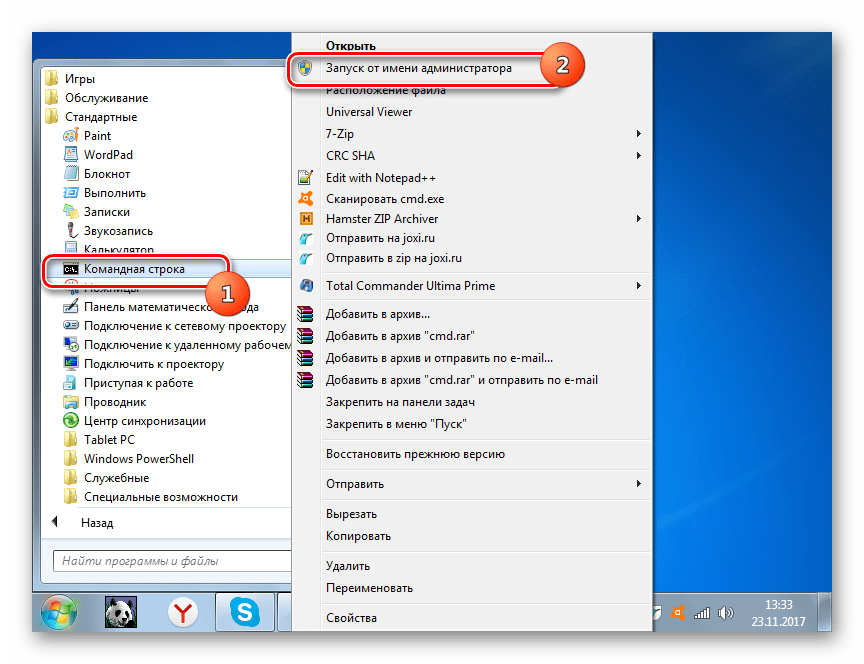Click the Выполнить run icon

(x=71, y=193)
